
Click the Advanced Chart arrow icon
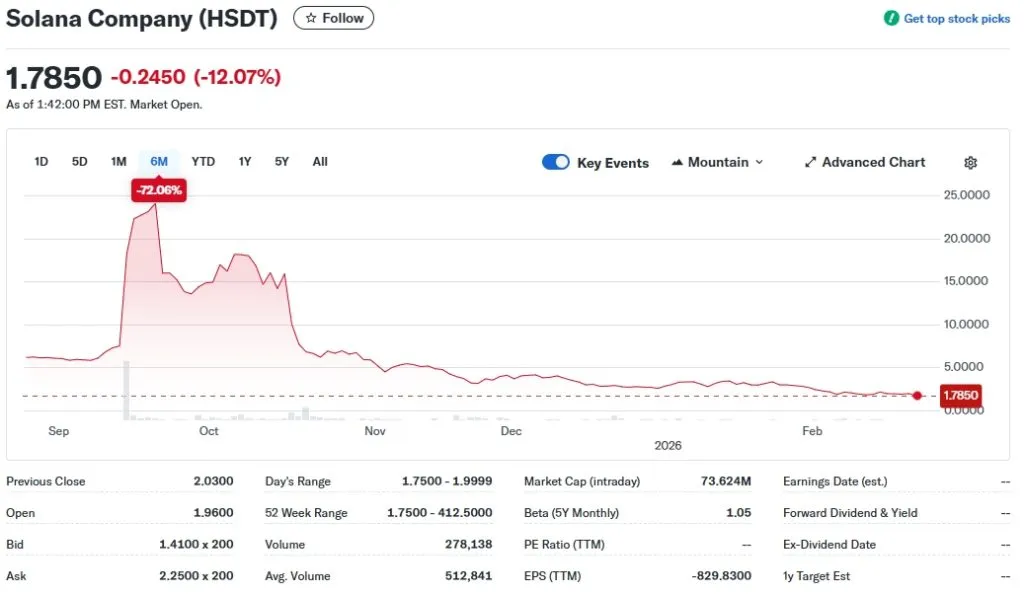click(x=810, y=162)
